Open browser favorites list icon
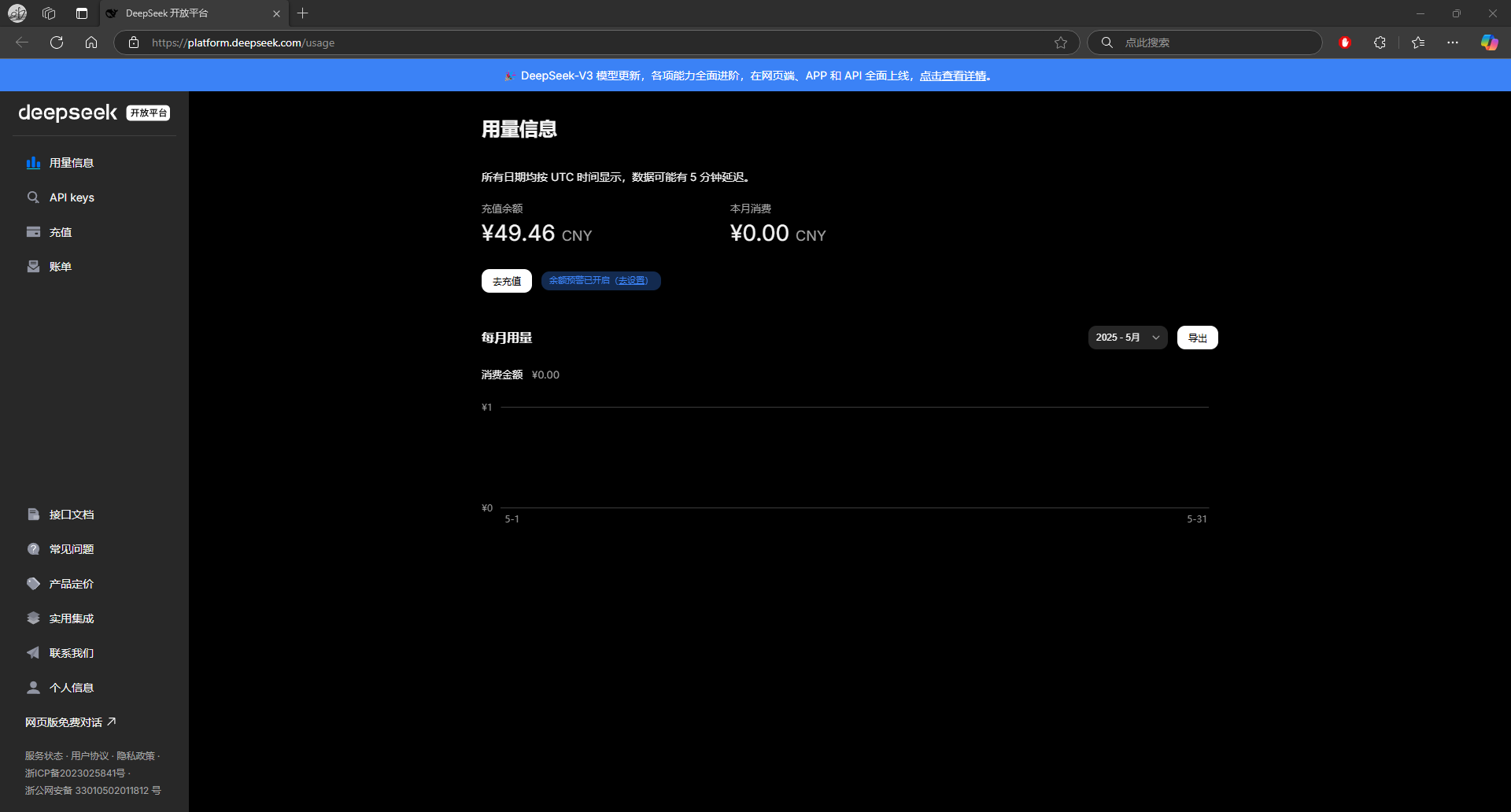The image size is (1511, 812). click(1418, 42)
